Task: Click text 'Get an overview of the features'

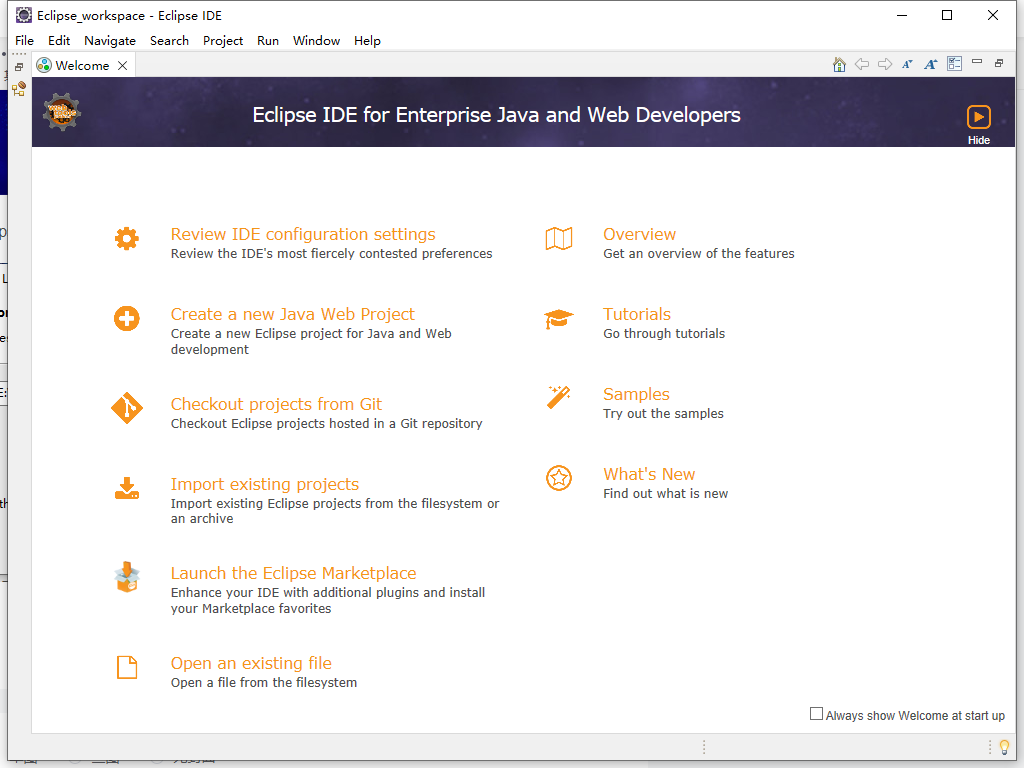Action: 699,253
